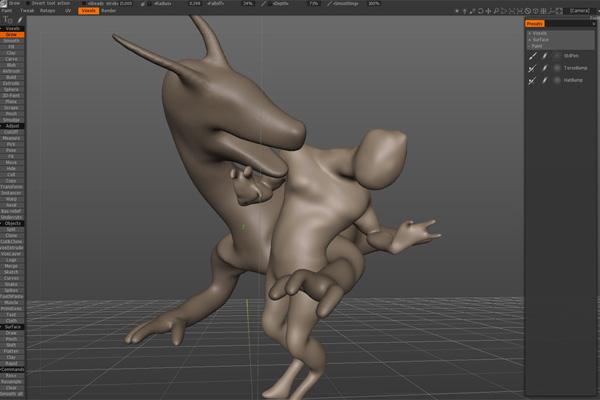
Task: Pick the Extrude tool
Action: [x=11, y=83]
